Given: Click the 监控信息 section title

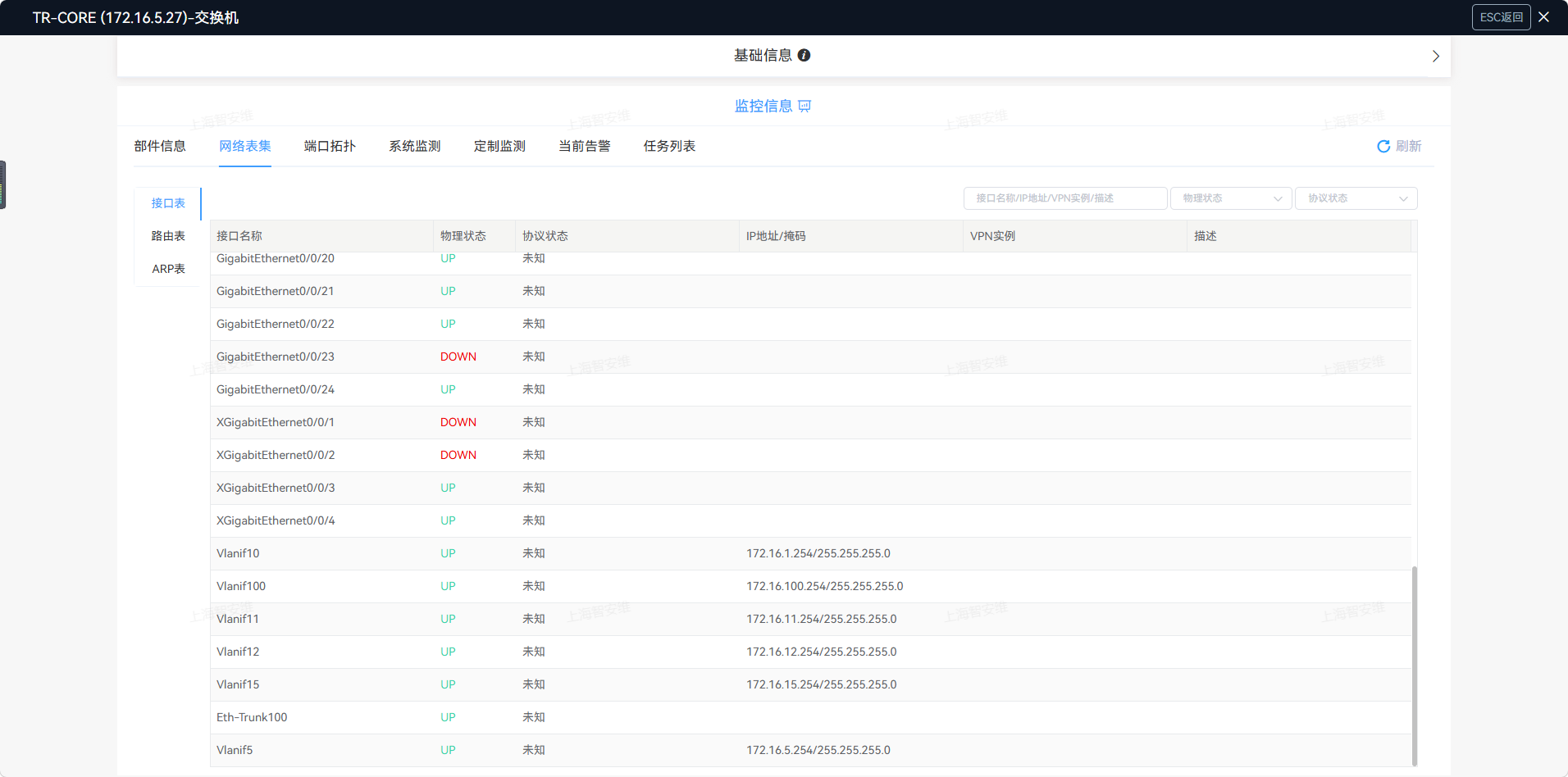Looking at the screenshot, I should [x=763, y=106].
